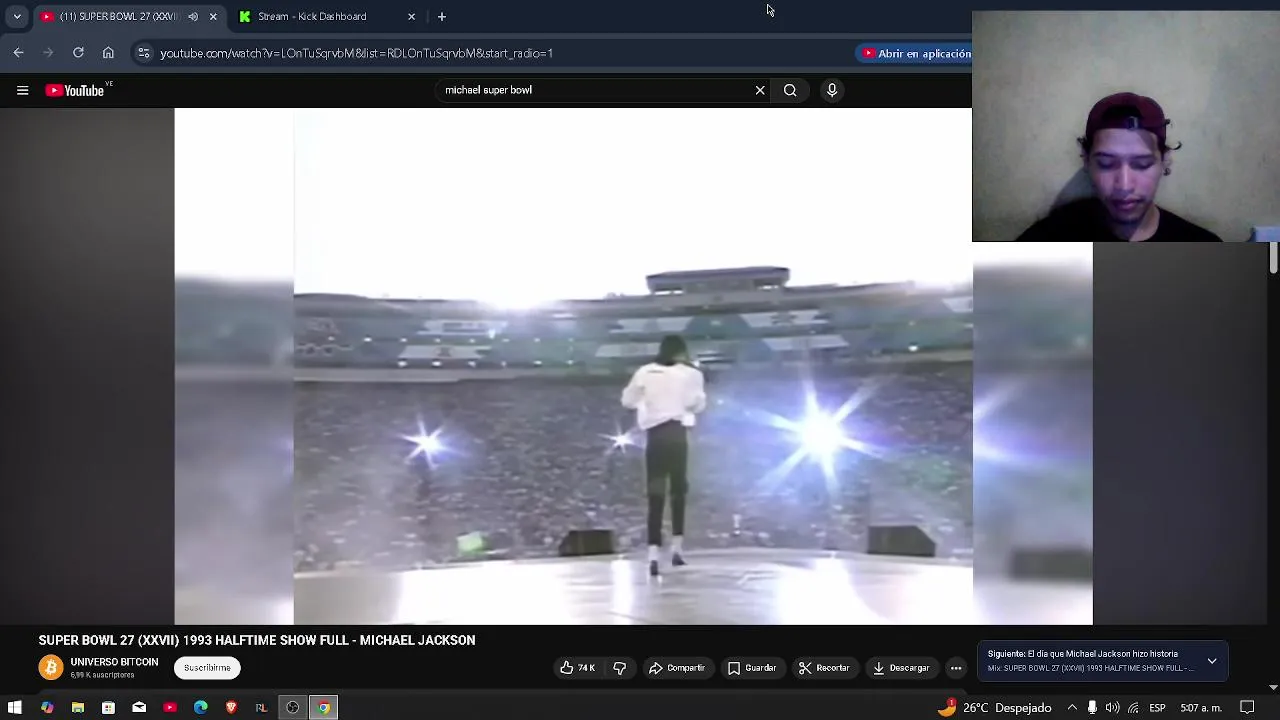This screenshot has height=720, width=1280.
Task: Open File Explorer from the taskbar
Action: [x=77, y=708]
